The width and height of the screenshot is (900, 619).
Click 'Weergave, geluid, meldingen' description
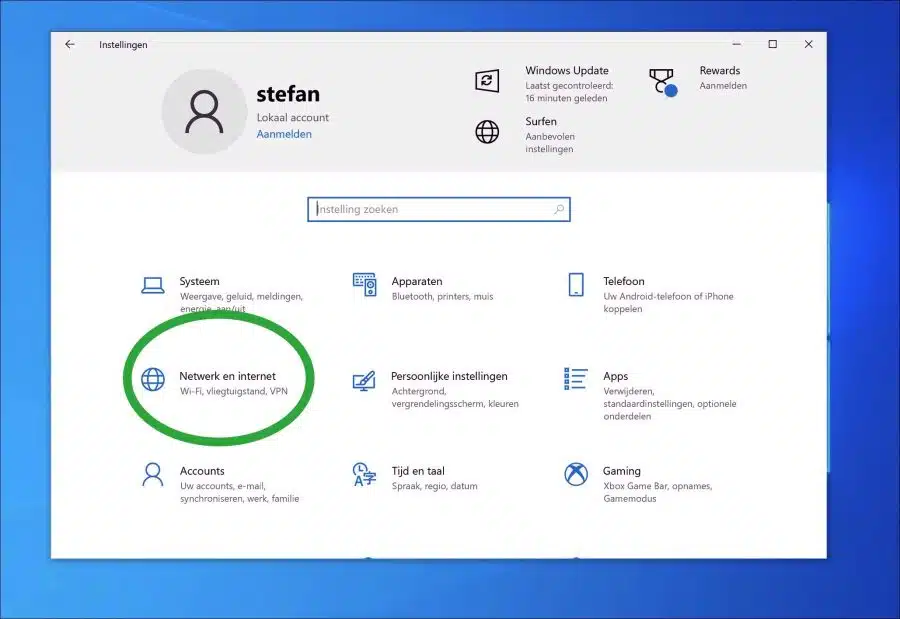(x=241, y=303)
